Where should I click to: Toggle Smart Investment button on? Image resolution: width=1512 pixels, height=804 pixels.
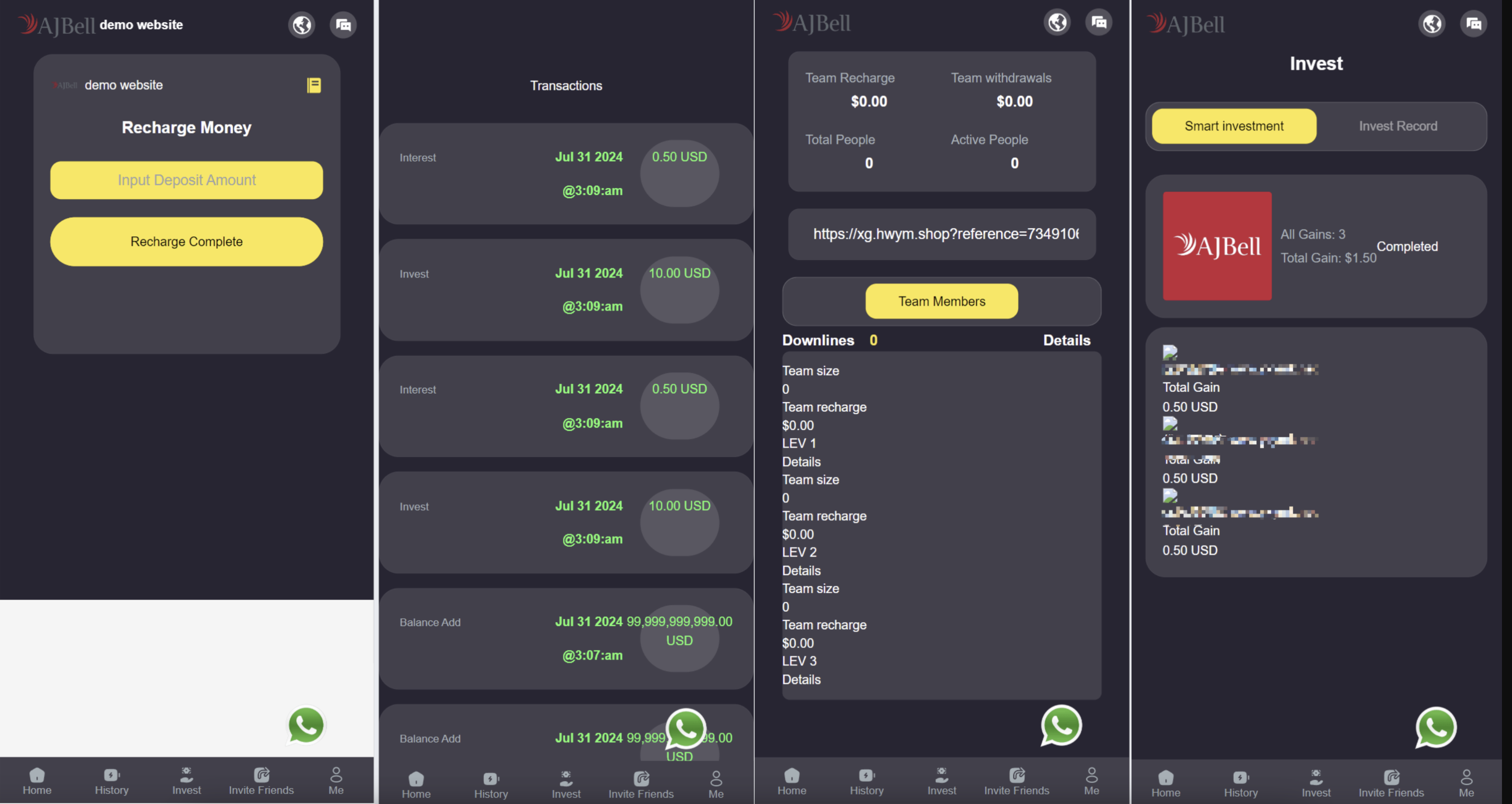1233,125
